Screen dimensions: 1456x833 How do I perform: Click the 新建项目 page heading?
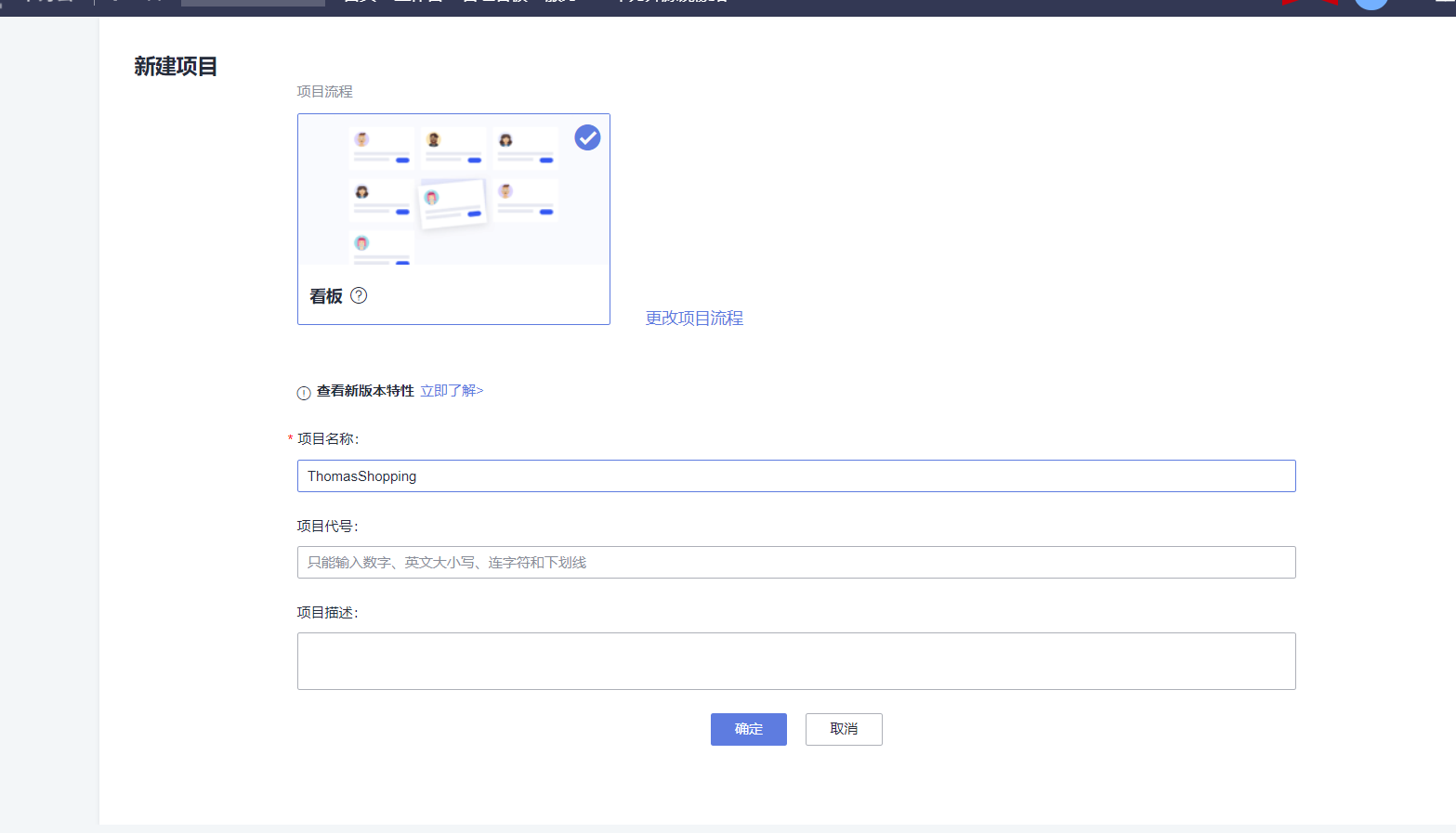176,67
